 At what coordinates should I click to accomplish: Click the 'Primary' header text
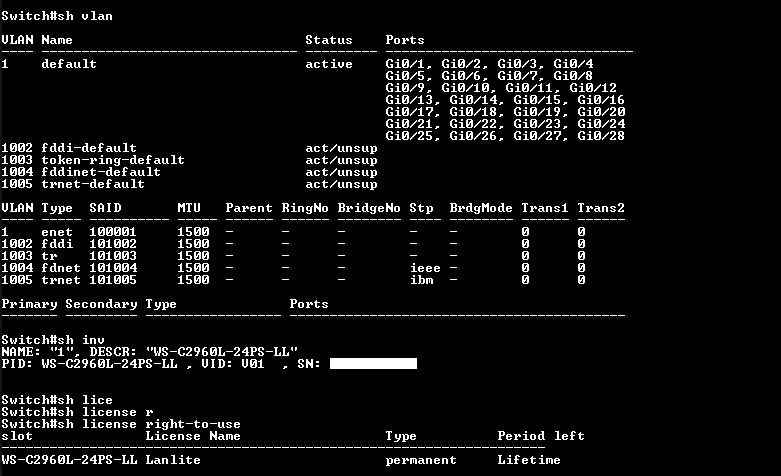coord(29,304)
